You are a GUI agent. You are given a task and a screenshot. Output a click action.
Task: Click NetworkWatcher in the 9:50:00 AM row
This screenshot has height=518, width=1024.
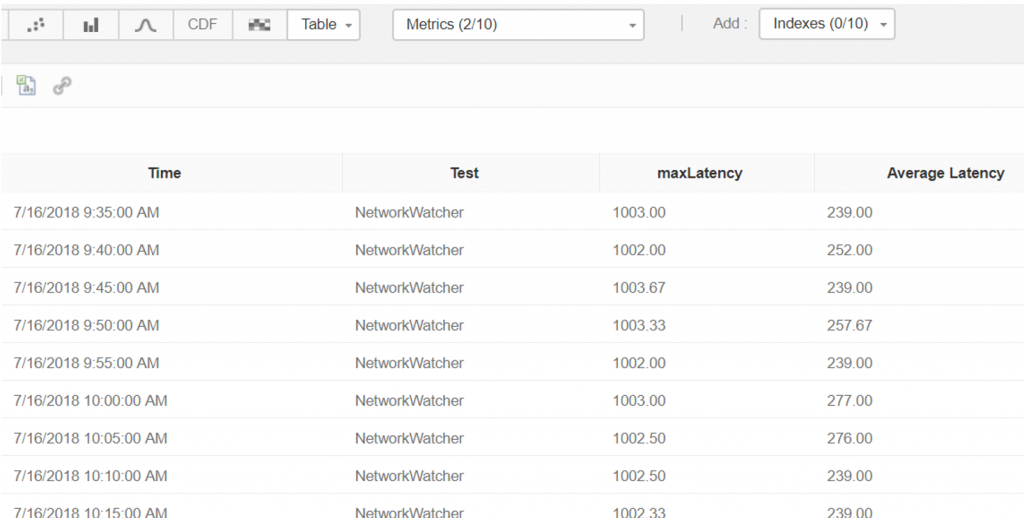(409, 325)
